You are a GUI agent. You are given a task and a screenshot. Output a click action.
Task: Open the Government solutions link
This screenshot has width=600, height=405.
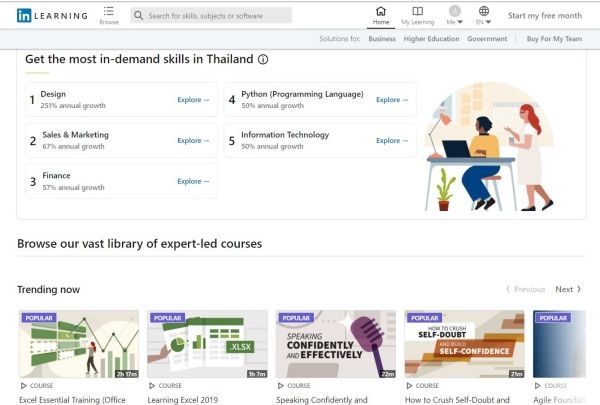click(x=487, y=39)
